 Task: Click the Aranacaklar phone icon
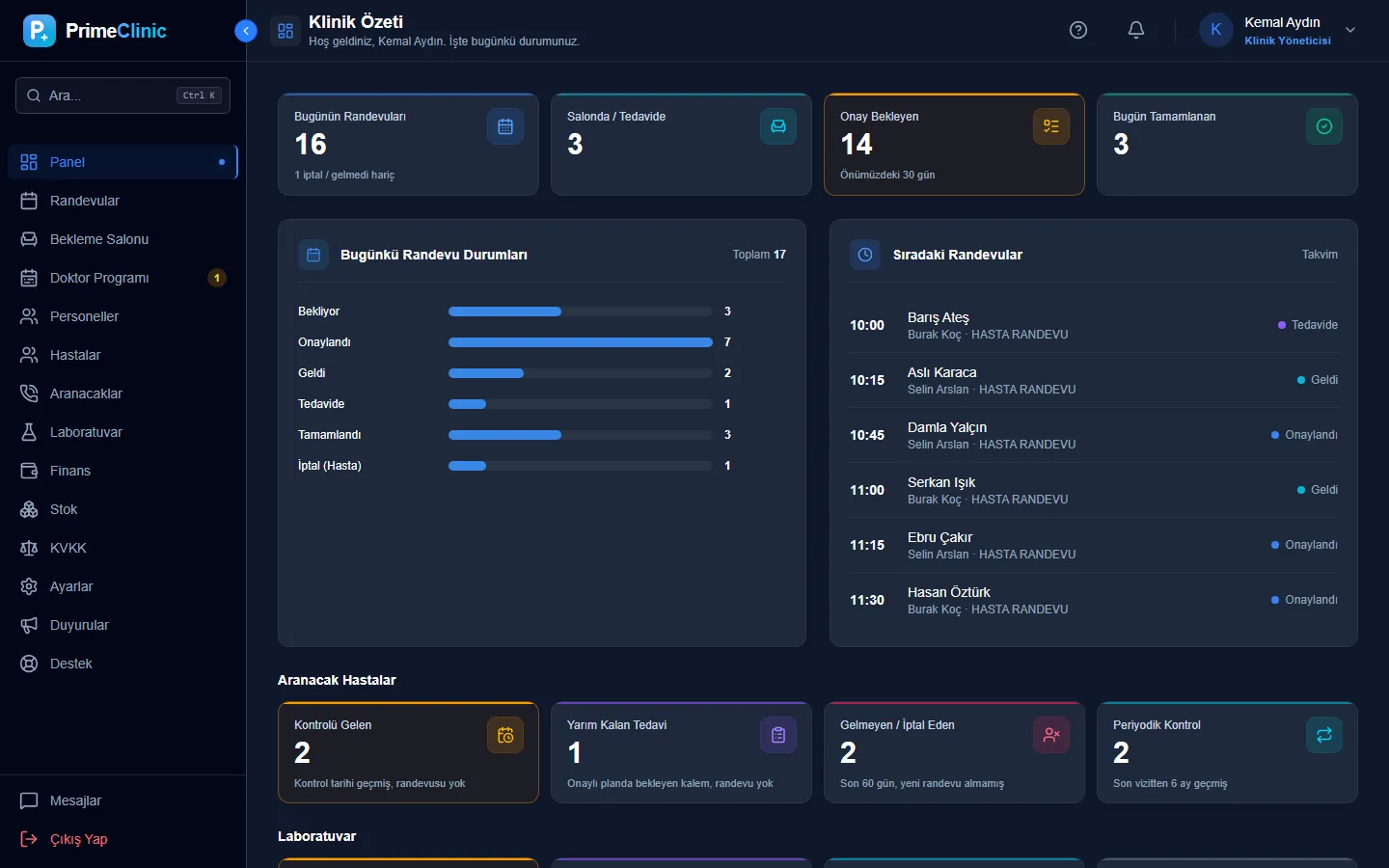pos(29,393)
